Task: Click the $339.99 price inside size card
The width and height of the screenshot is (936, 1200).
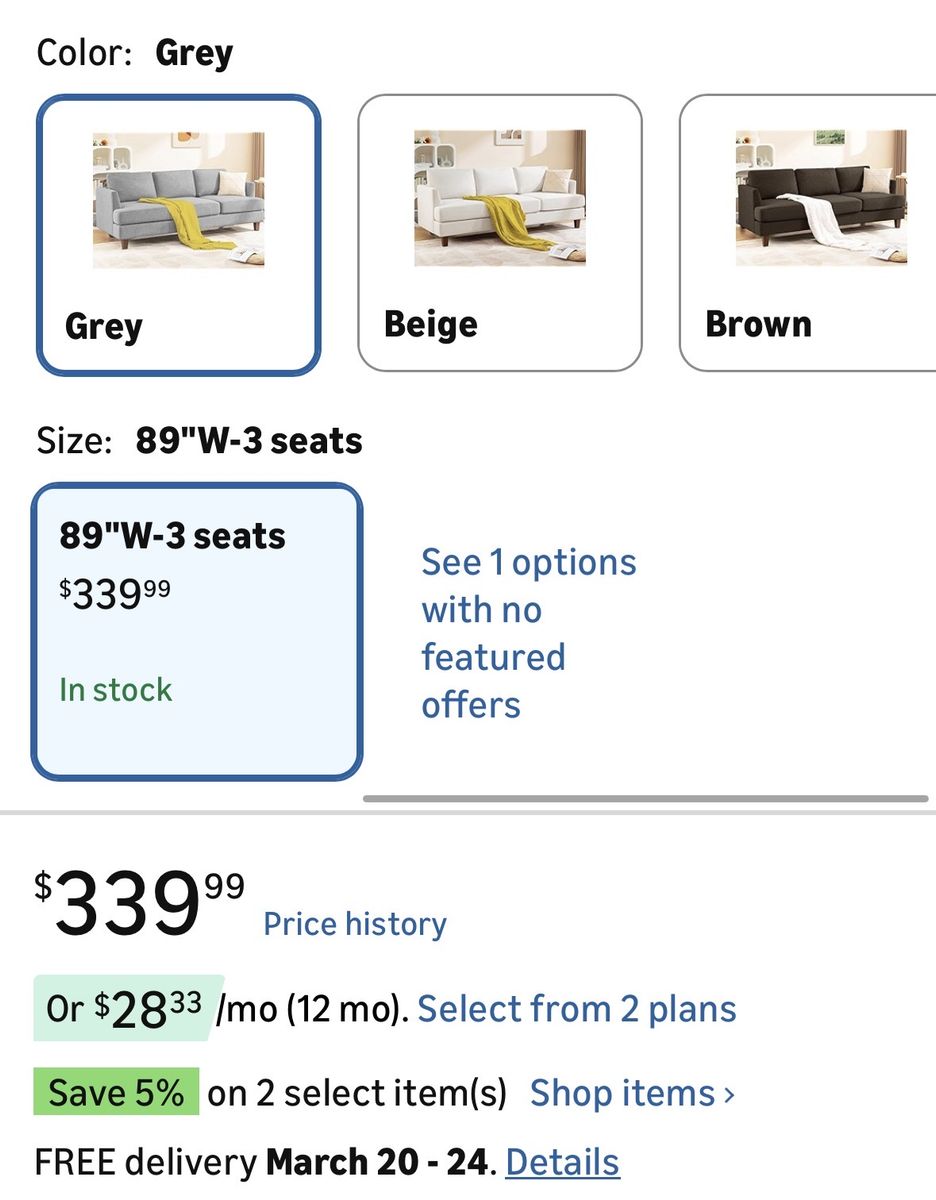Action: pos(115,594)
